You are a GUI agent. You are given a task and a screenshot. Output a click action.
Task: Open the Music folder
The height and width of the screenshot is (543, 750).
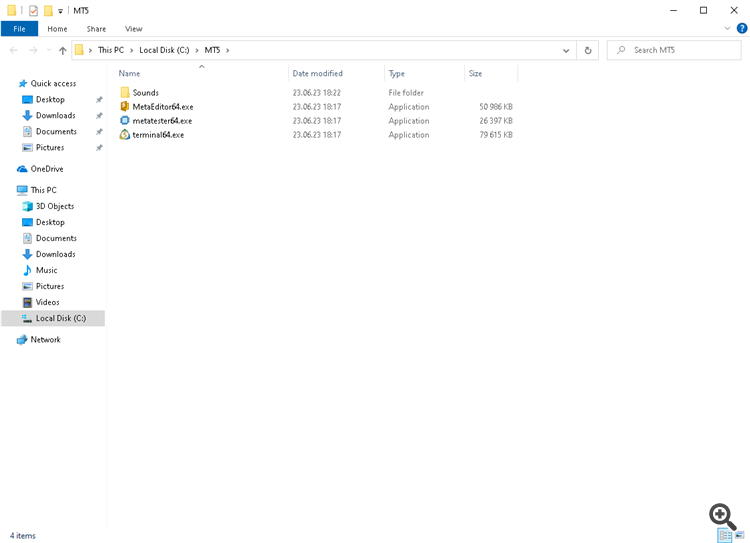(46, 270)
